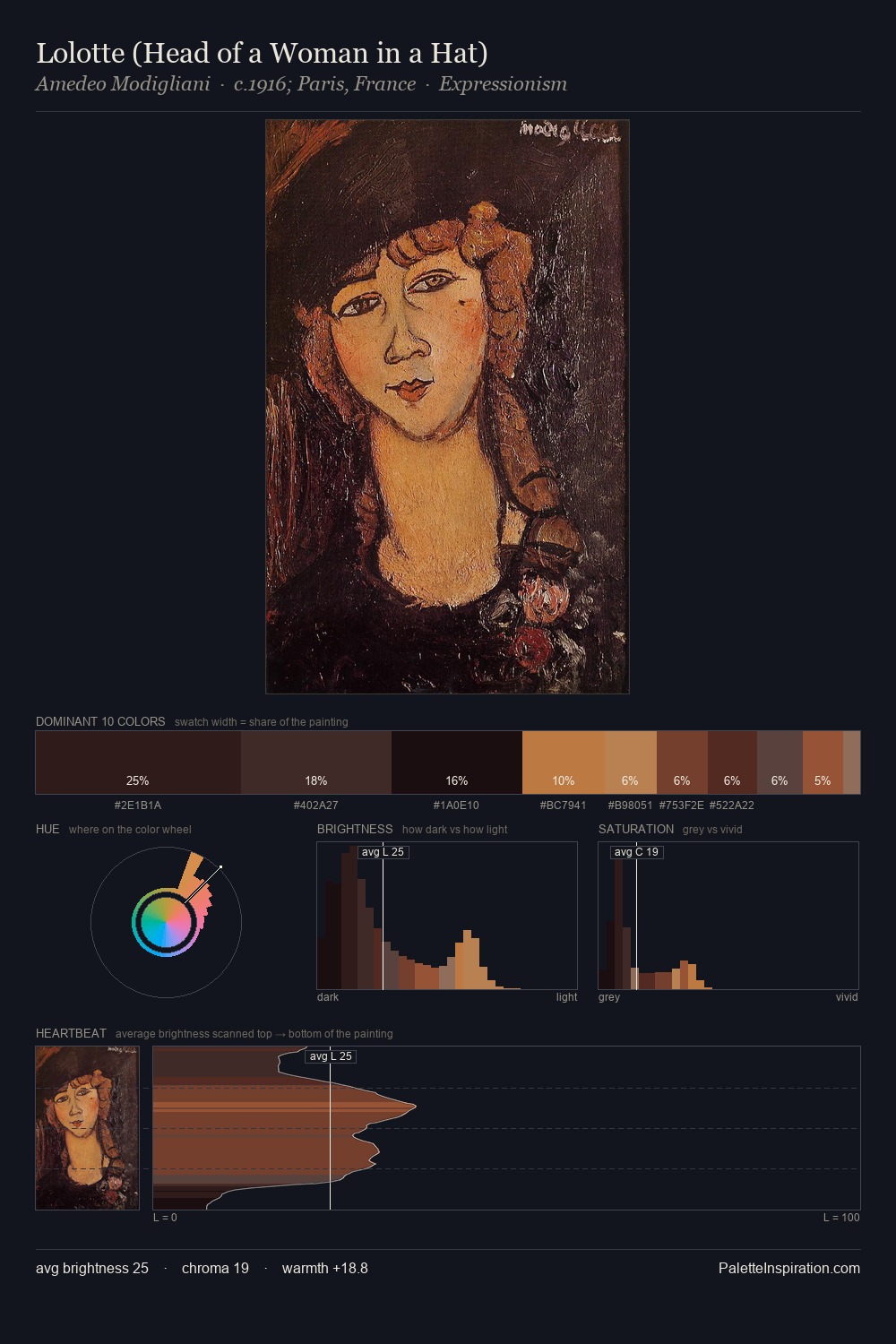Click the title 'Lolotte (Head of a Woman in a Hat)'
This screenshot has width=896, height=1344.
262,53
